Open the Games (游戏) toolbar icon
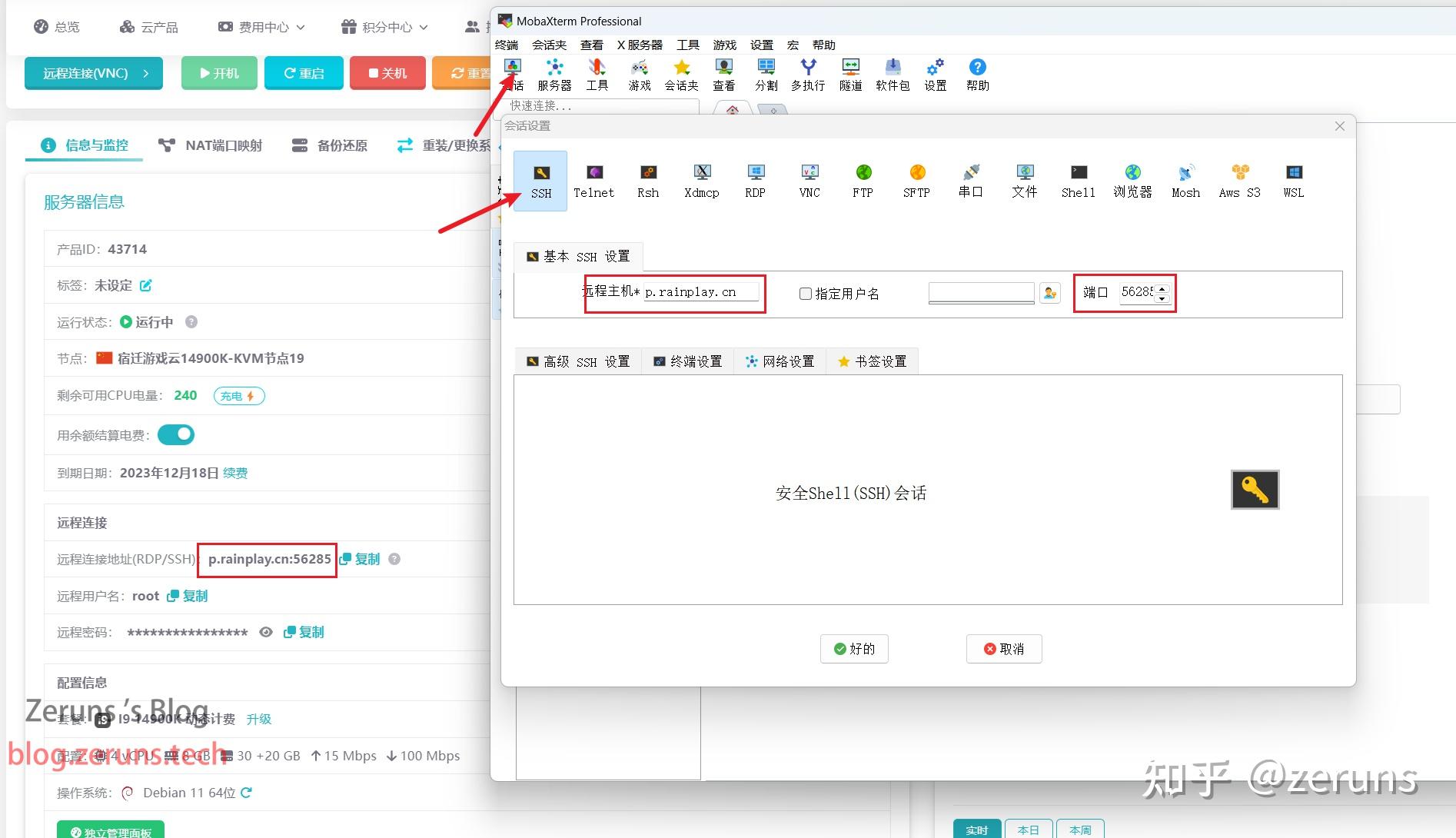 click(640, 75)
